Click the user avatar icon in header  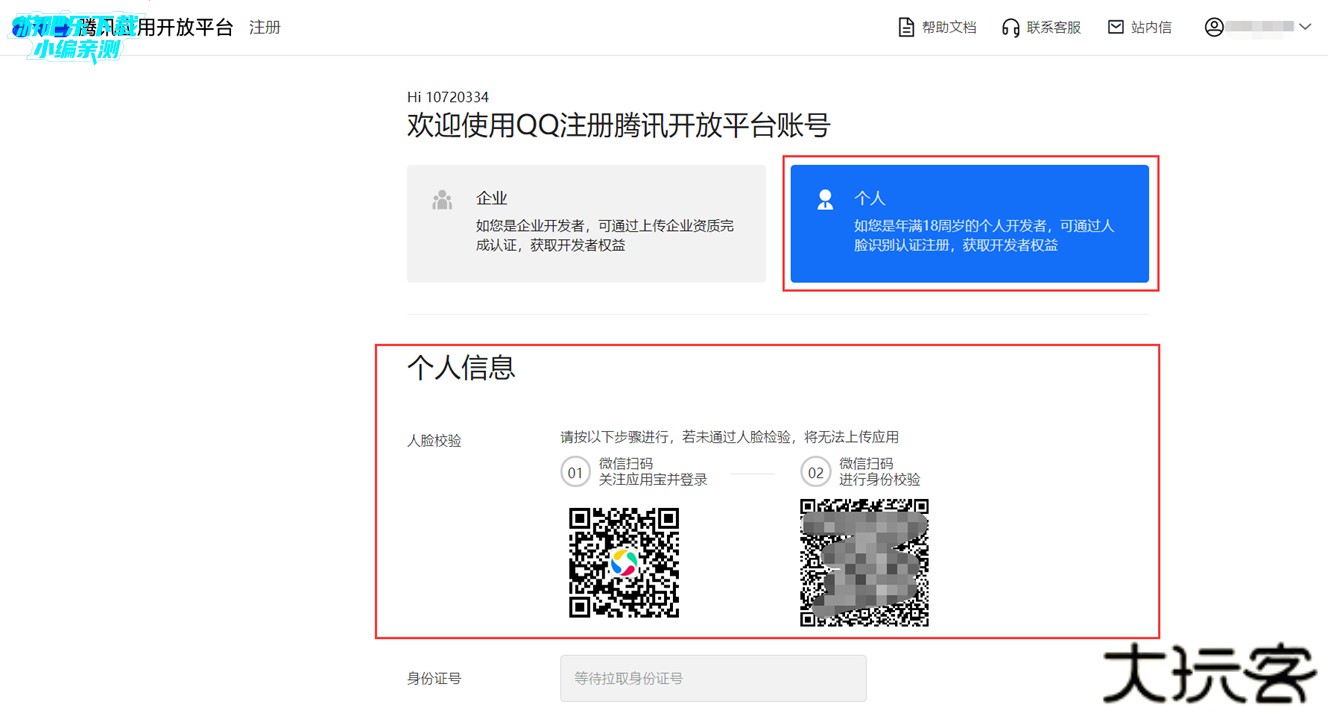[x=1213, y=27]
